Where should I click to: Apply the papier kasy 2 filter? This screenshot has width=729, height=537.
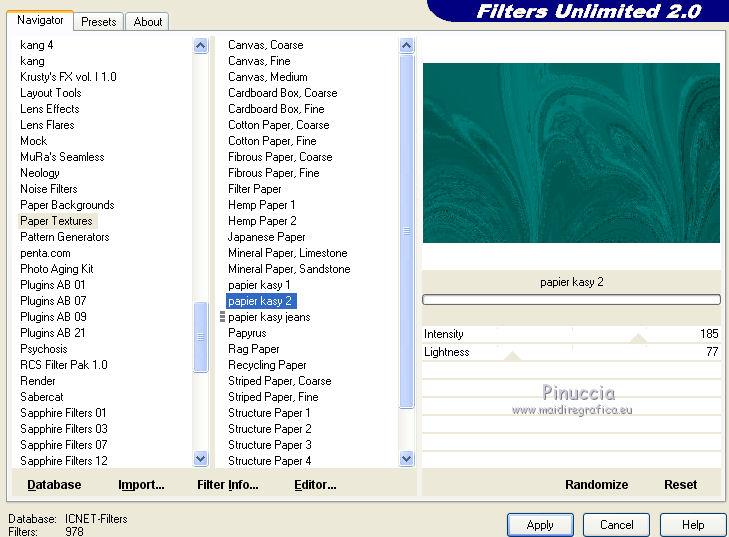pyautogui.click(x=540, y=525)
